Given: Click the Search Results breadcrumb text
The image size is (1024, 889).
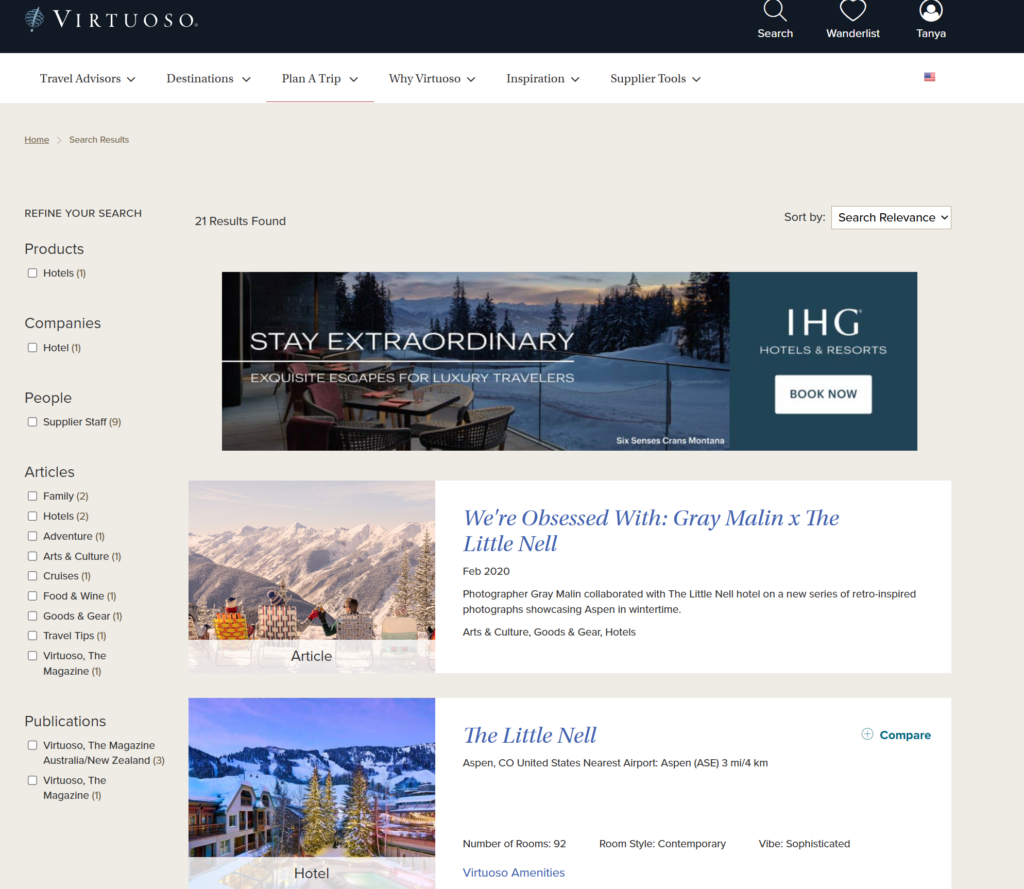Looking at the screenshot, I should 99,140.
